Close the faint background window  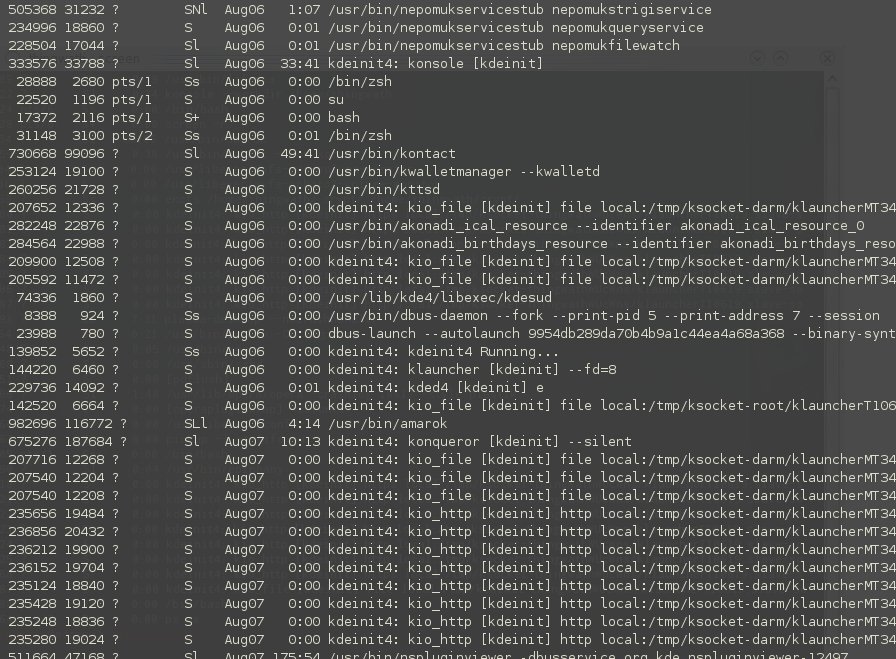pos(827,58)
